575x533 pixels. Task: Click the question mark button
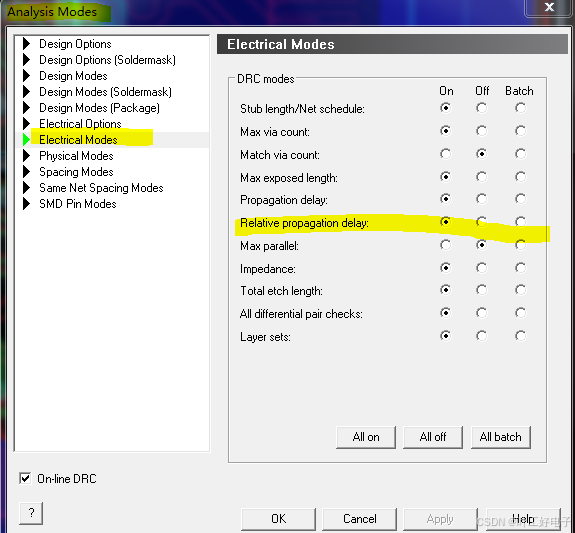[x=31, y=513]
